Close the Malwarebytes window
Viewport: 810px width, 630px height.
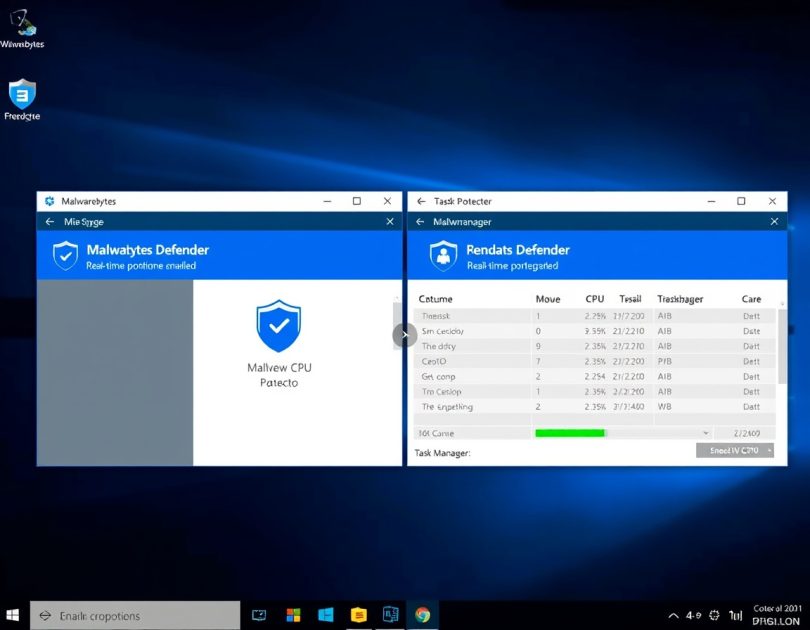point(387,201)
